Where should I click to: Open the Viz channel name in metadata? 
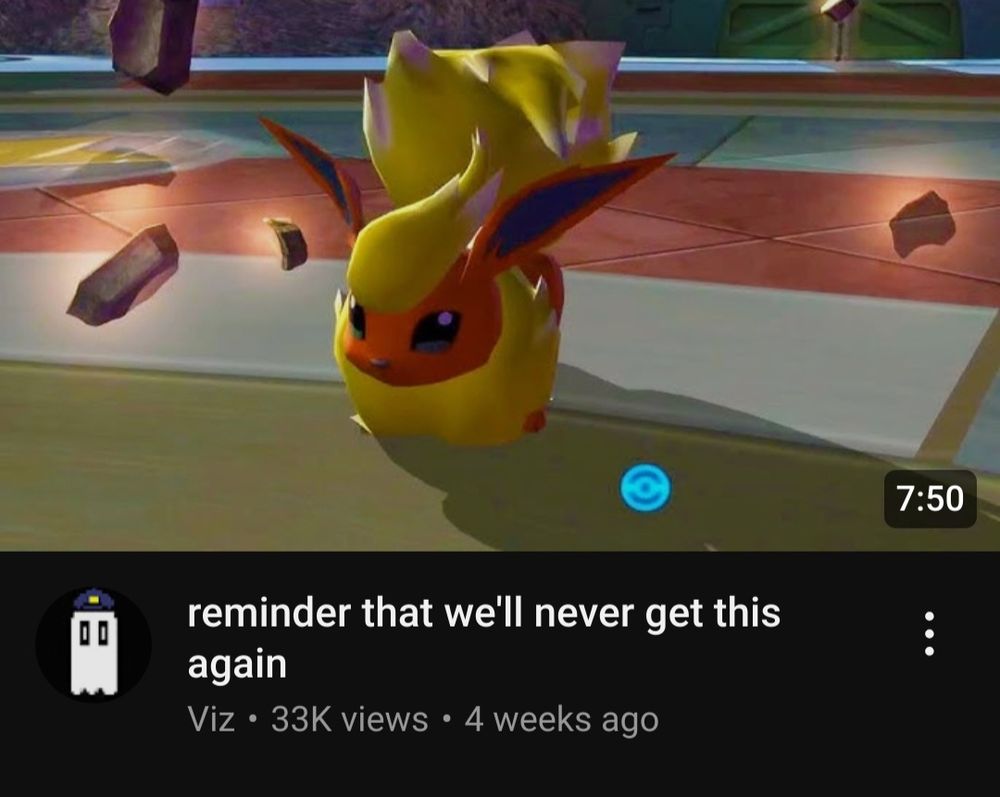[212, 720]
